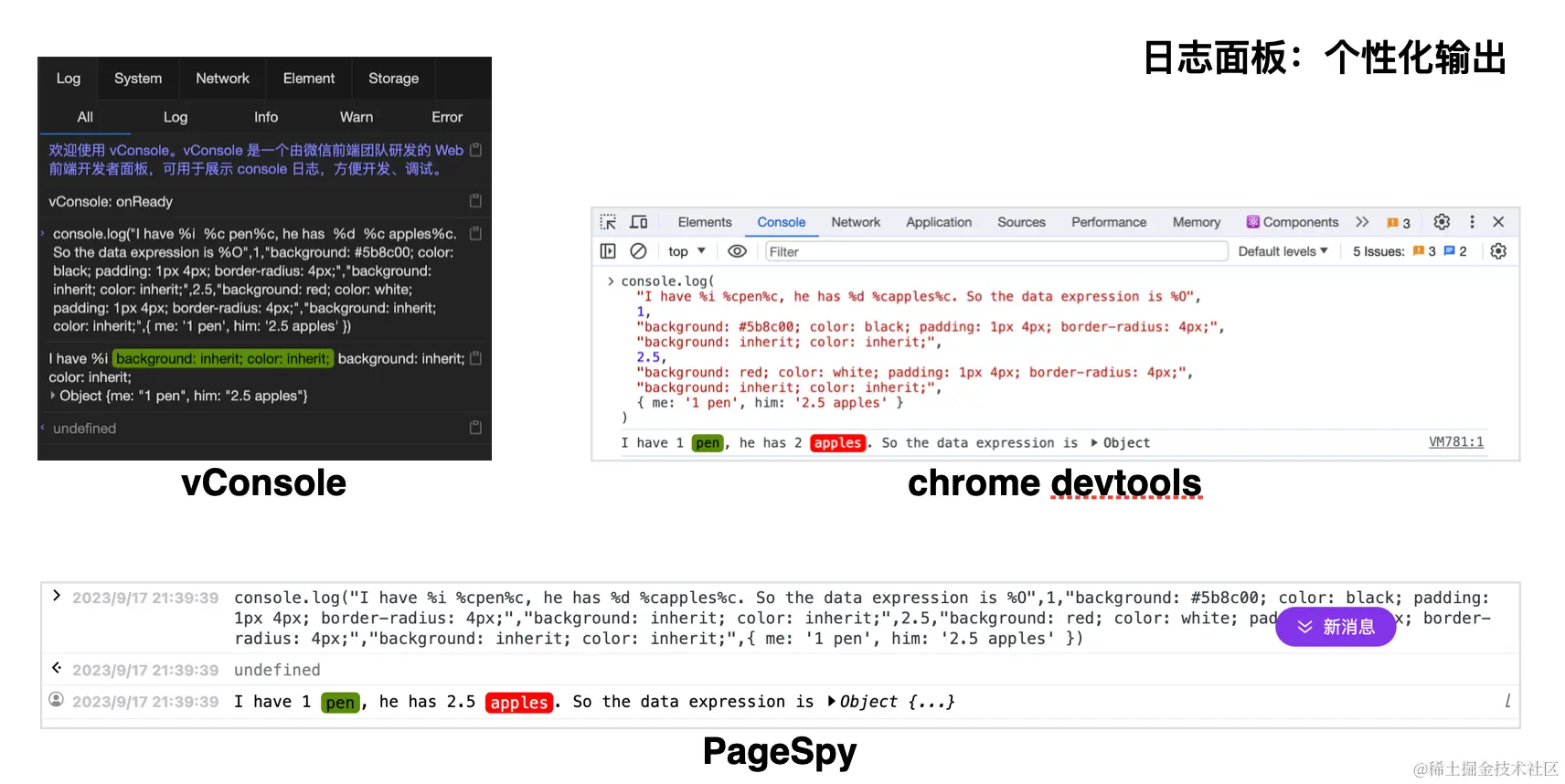Copy vConsole welcome message log

475,150
